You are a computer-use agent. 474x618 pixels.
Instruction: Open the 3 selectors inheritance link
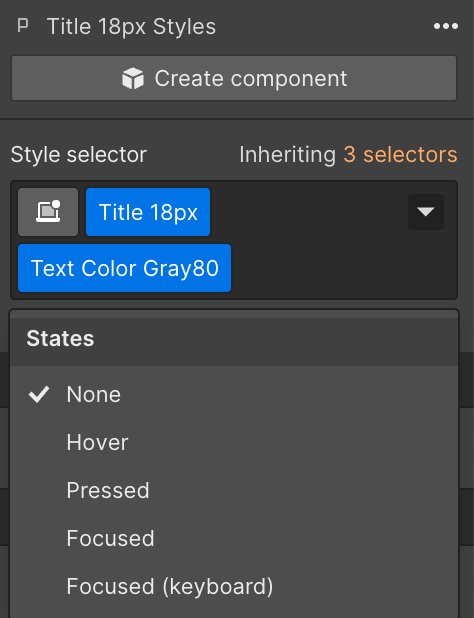(400, 154)
